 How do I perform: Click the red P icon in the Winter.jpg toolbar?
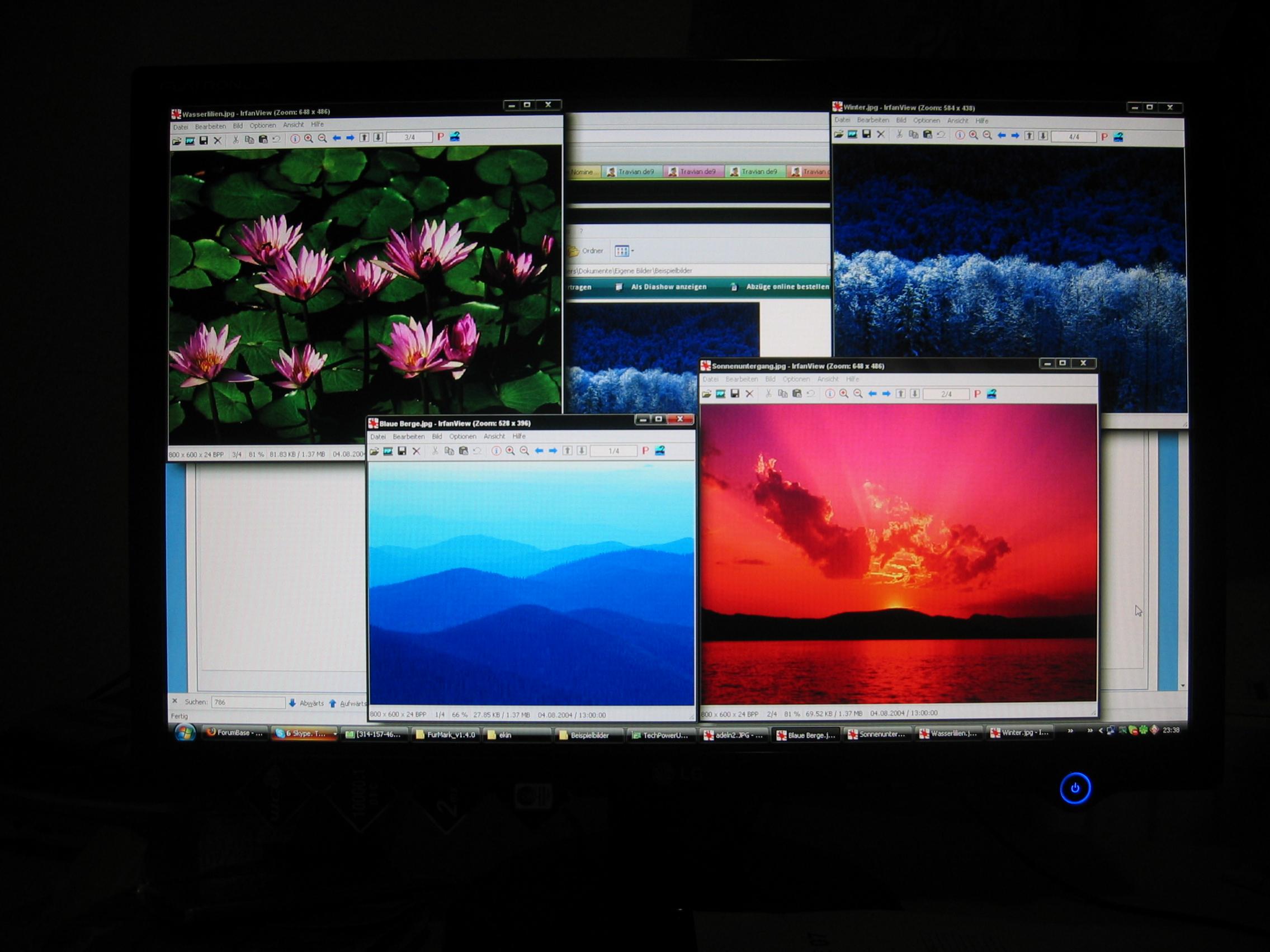pyautogui.click(x=1103, y=137)
